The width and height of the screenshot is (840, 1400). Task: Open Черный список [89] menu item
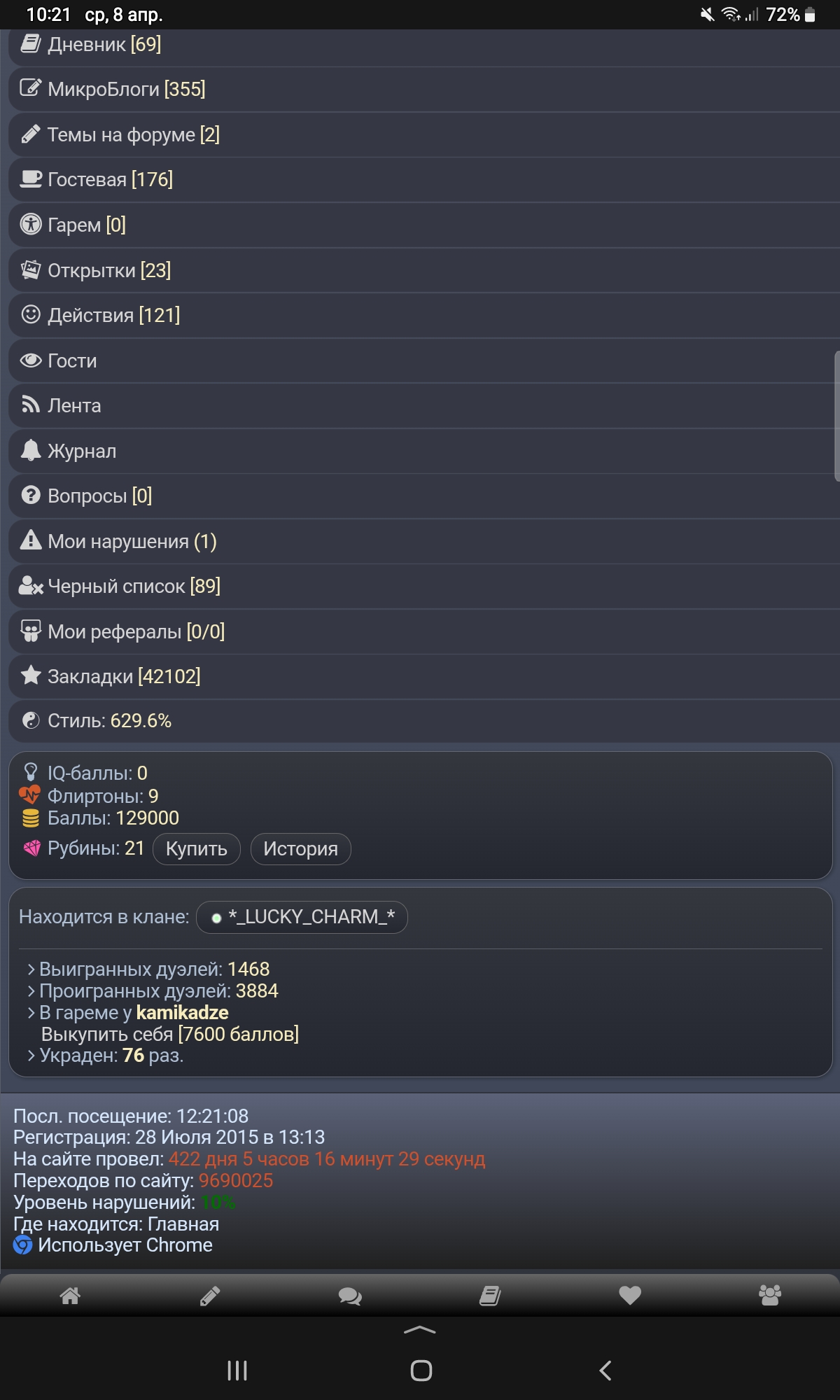point(424,586)
